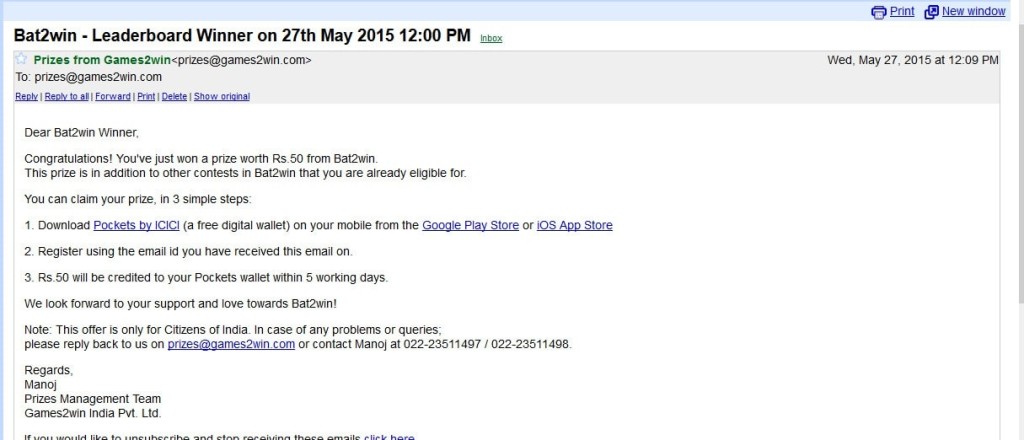Click the email subject Bat2win - Leaderboard Winner
This screenshot has width=1024, height=440.
242,35
